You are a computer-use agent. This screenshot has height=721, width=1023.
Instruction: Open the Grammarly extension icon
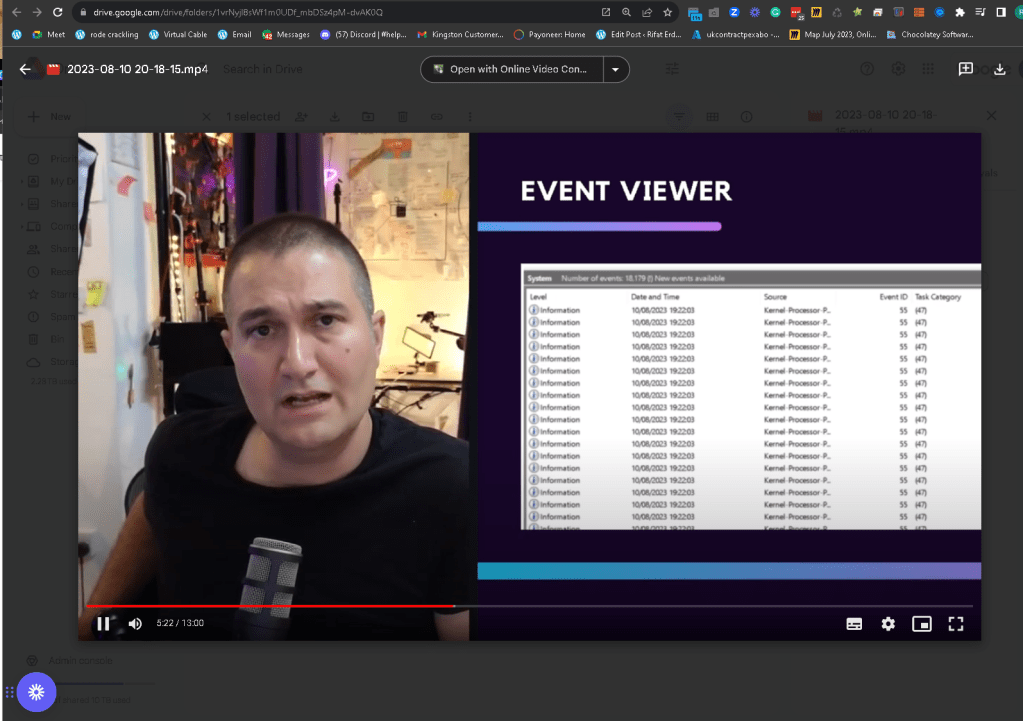775,12
